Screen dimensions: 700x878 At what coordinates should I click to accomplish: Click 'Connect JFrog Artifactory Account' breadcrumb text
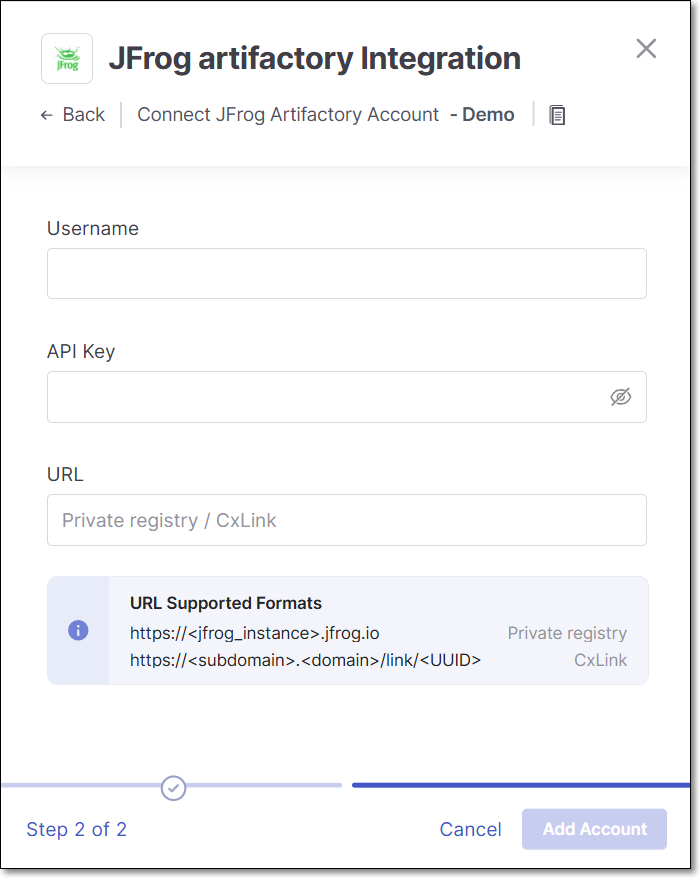tap(288, 115)
